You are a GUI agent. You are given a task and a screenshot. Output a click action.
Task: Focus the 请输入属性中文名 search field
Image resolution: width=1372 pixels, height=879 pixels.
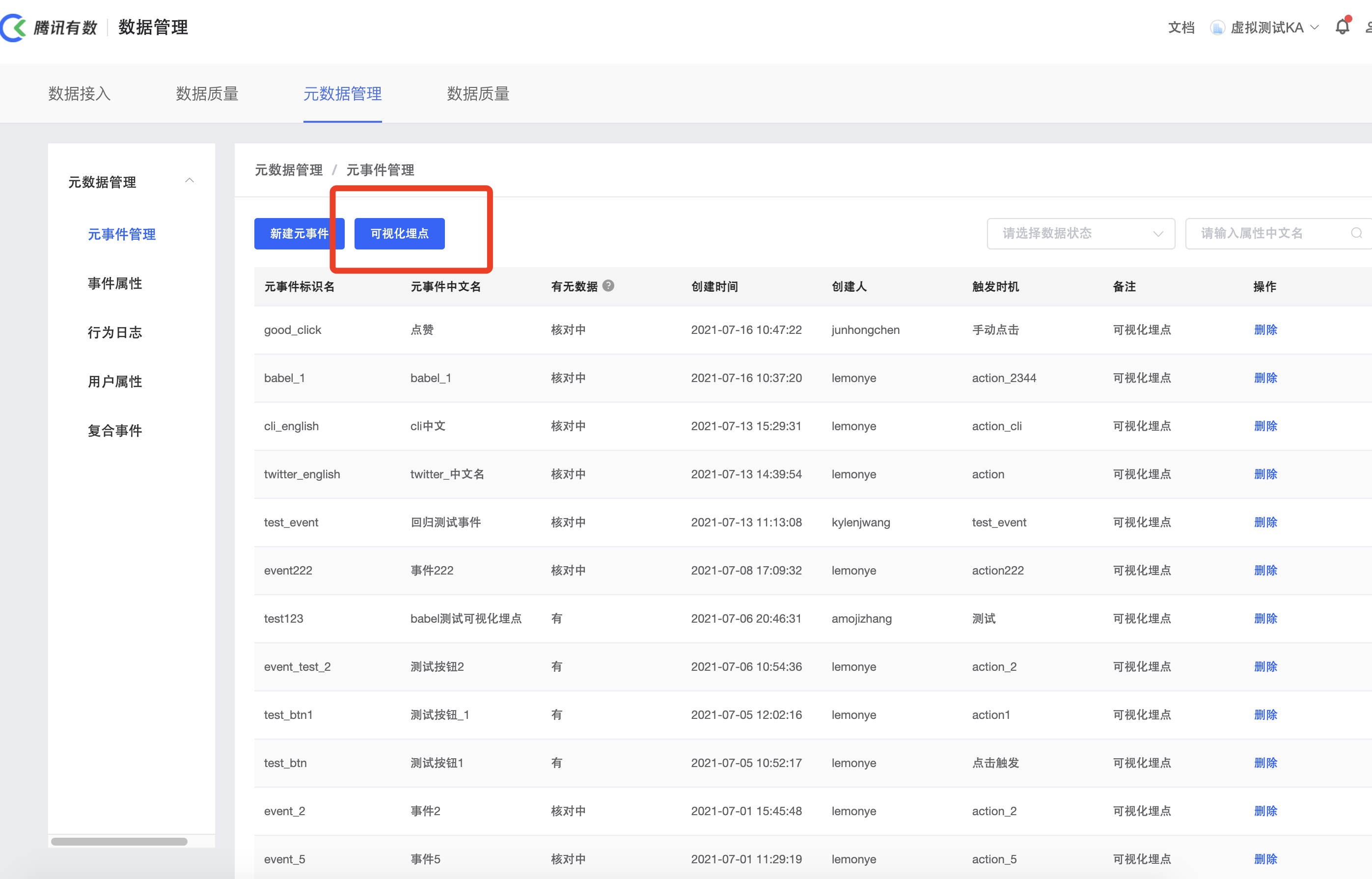pos(1278,233)
